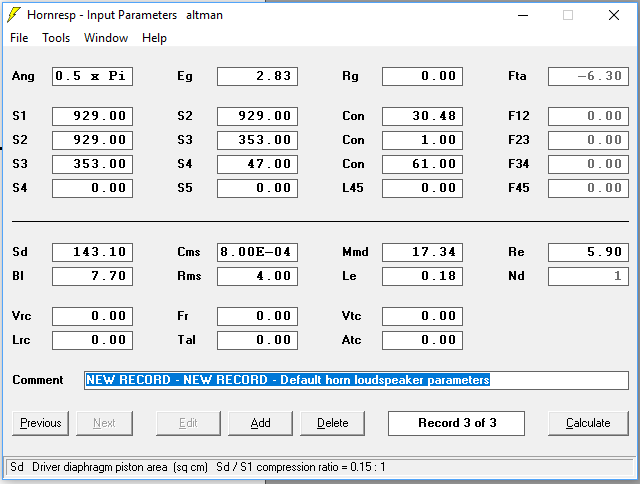Click the topmost Con label to toggle flare type
Viewport: 640px width, 484px height.
[x=353, y=116]
